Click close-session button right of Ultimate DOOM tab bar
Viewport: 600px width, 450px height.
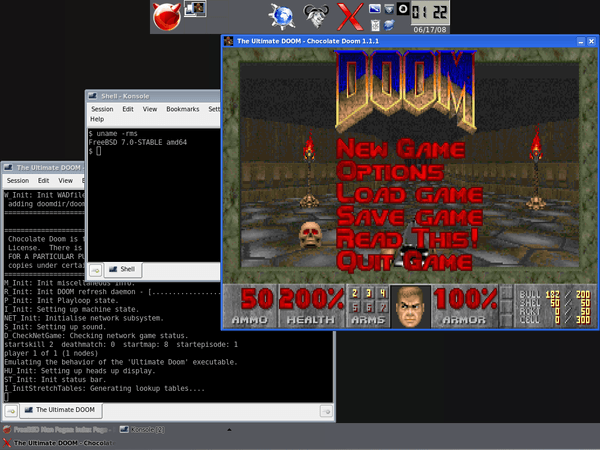pyautogui.click(x=326, y=411)
